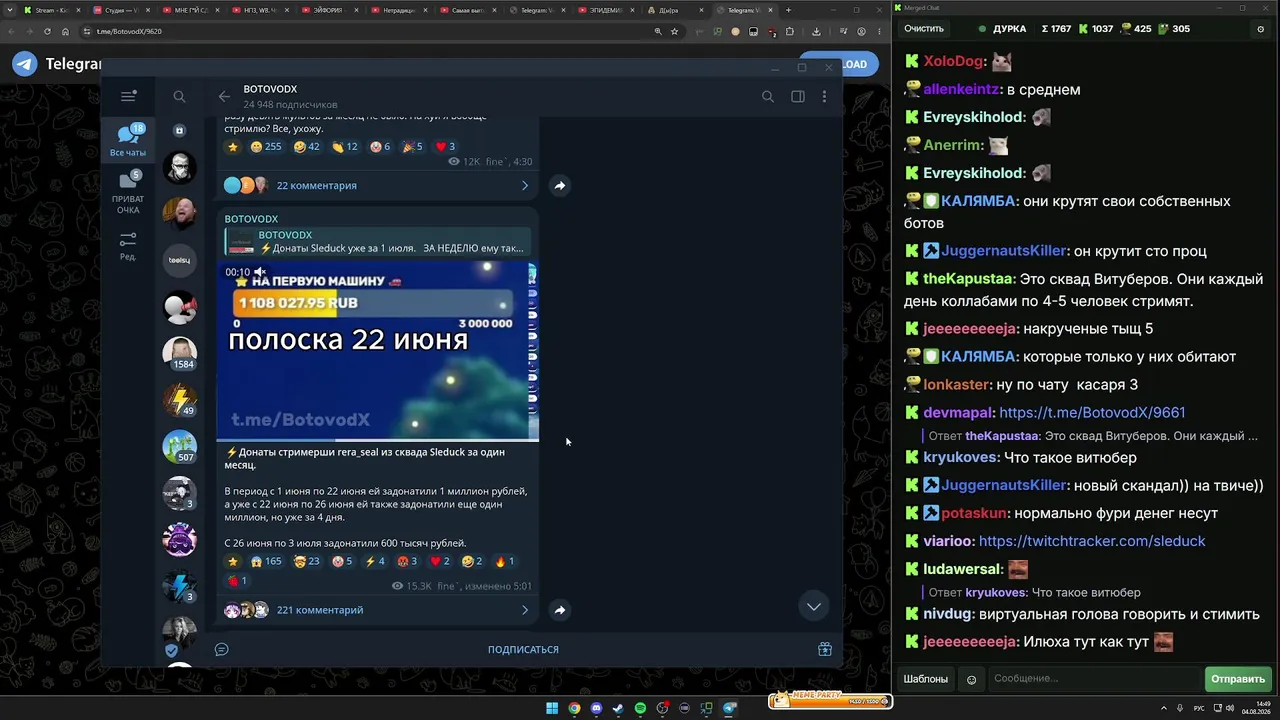Open '22 комментария' thread

tap(316, 185)
